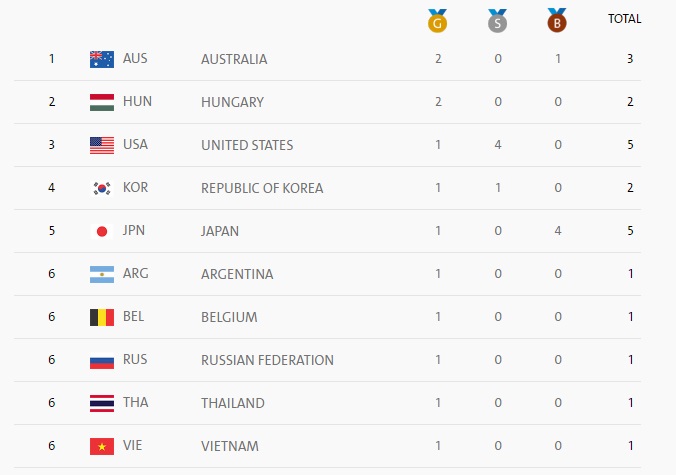
Task: Select the REPUBLIC OF KOREA name
Action: 262,188
